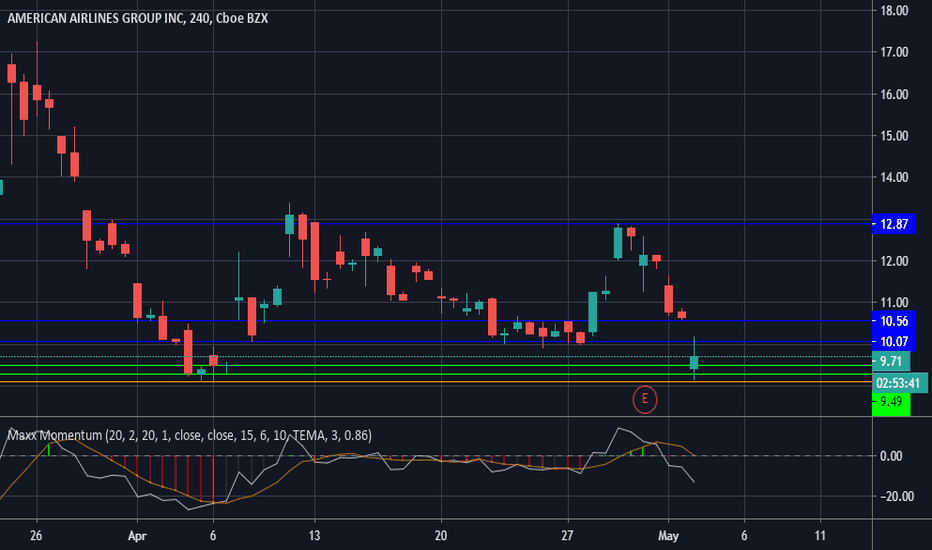Click the 13 date label on time axis
The height and width of the screenshot is (550, 932).
point(314,536)
